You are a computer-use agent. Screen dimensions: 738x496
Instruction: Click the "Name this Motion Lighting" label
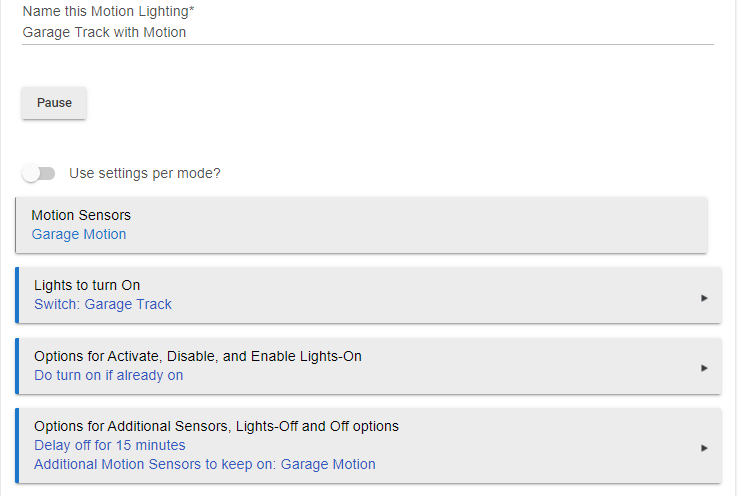click(x=108, y=12)
